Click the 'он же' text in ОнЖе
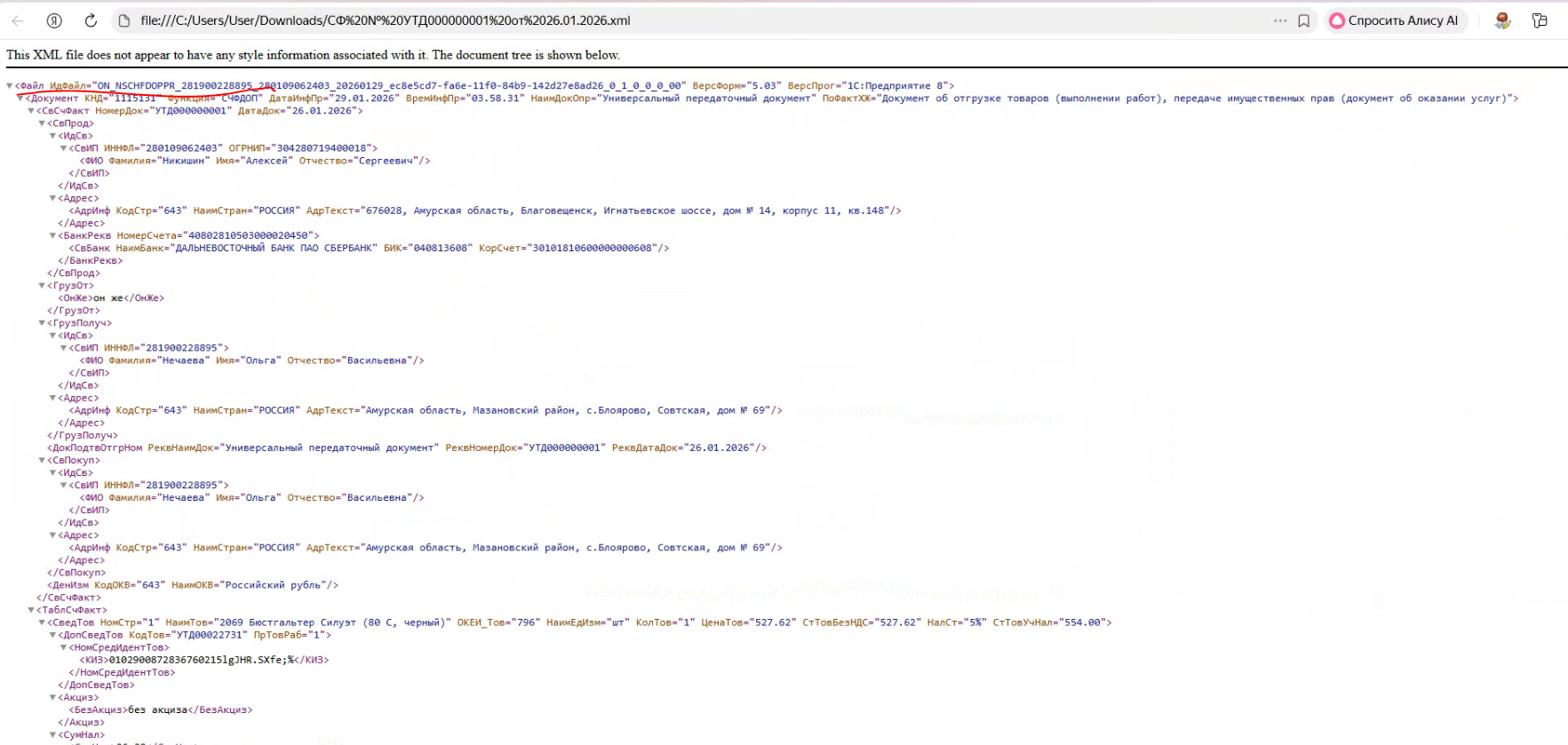The width and height of the screenshot is (1568, 745). [108, 298]
